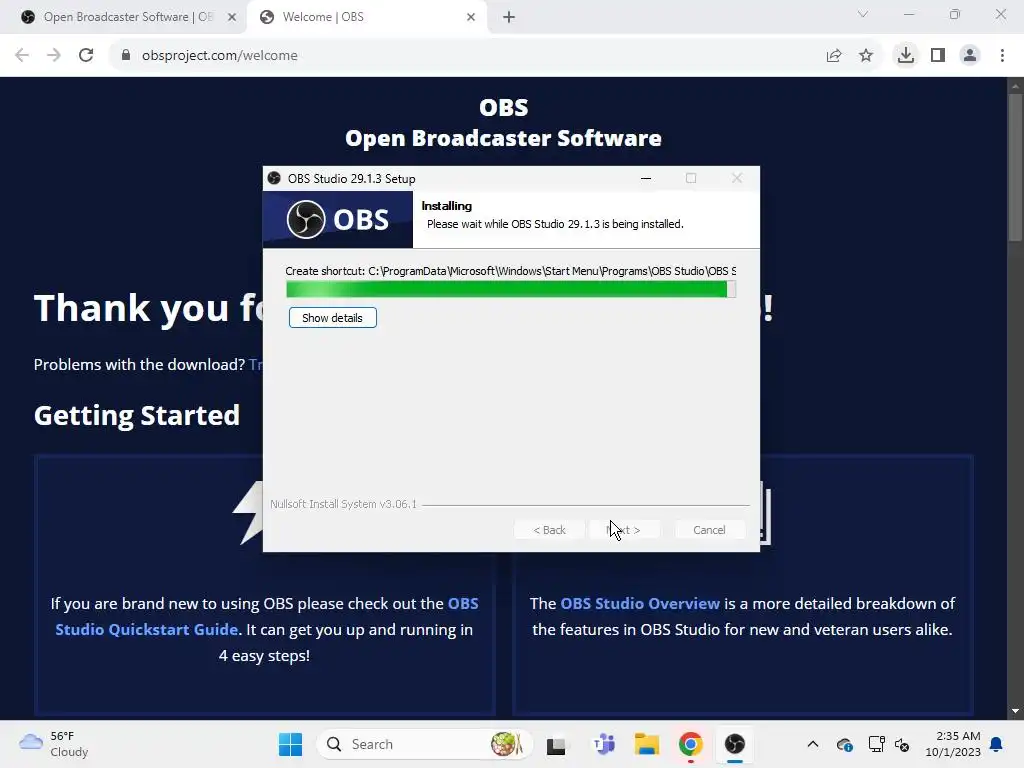
Task: Open the weather widget showing 56°F
Action: click(54, 744)
